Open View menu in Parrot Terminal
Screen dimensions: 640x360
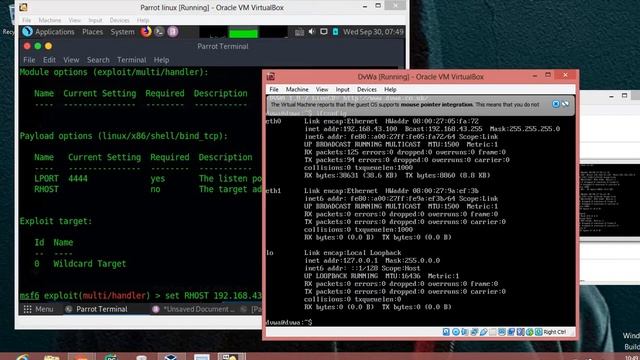click(71, 60)
